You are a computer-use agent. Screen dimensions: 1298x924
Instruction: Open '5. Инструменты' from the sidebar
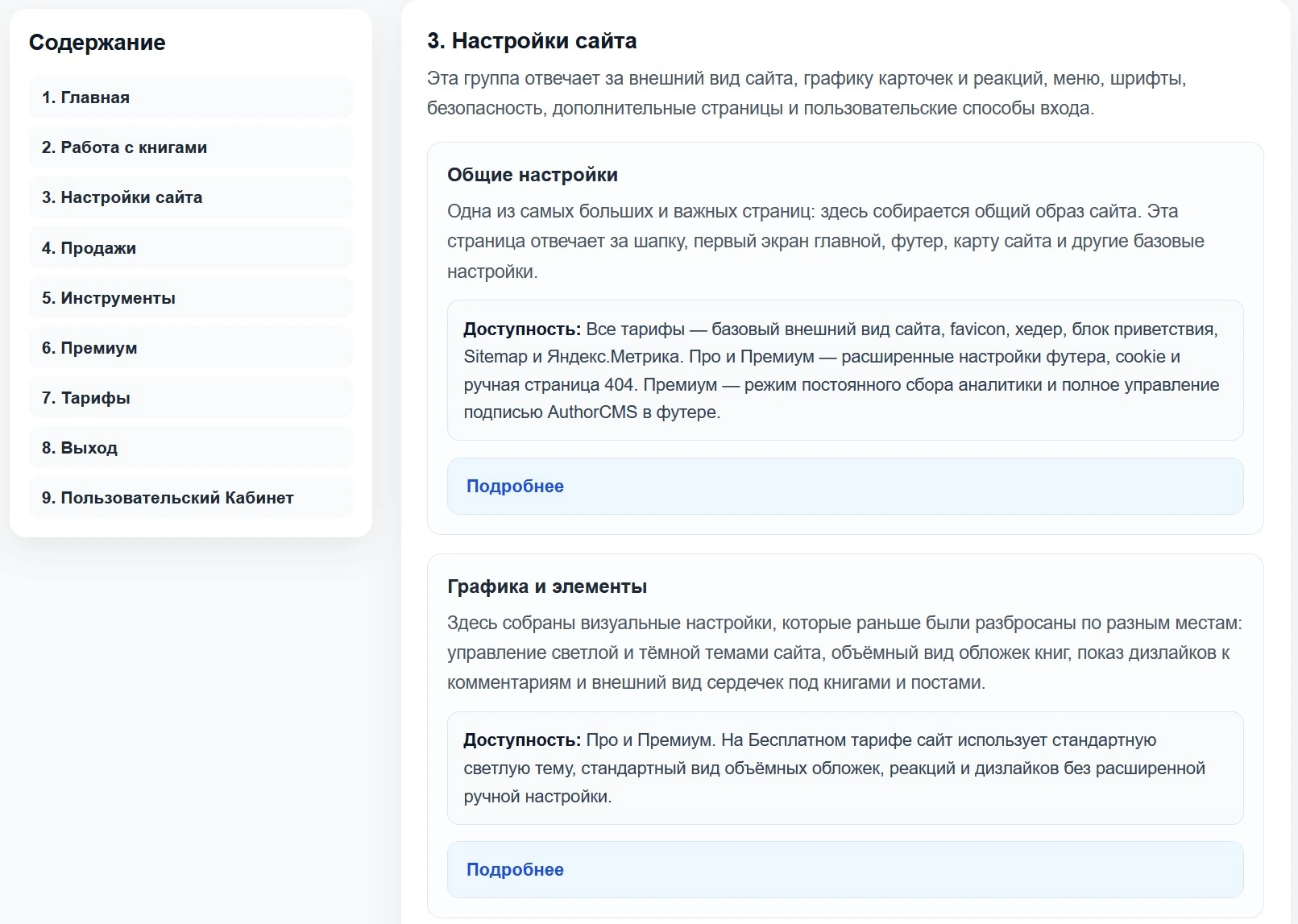point(191,298)
